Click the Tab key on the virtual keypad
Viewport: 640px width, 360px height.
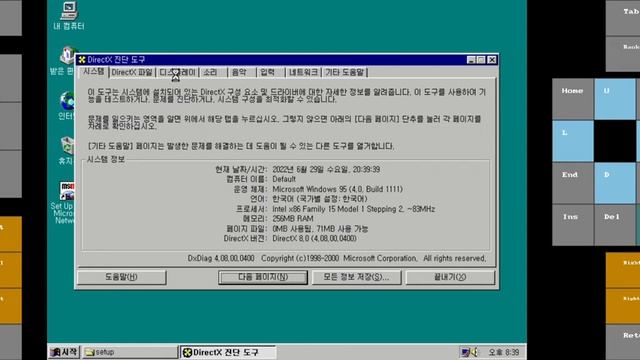click(623, 18)
